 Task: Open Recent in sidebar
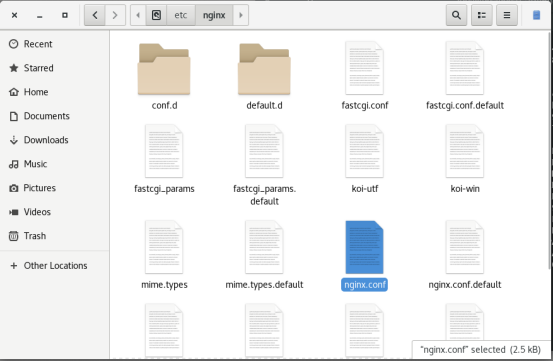[55, 44]
